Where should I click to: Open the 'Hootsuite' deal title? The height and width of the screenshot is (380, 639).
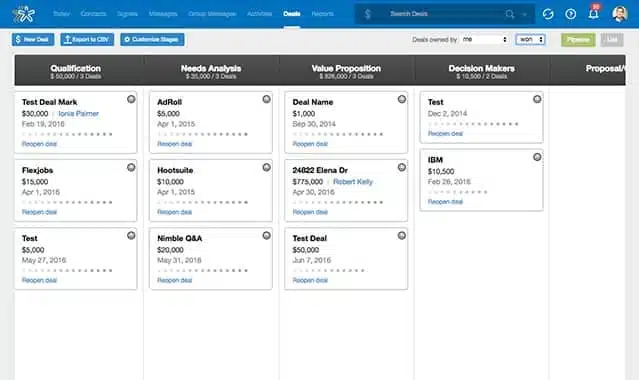pos(175,170)
